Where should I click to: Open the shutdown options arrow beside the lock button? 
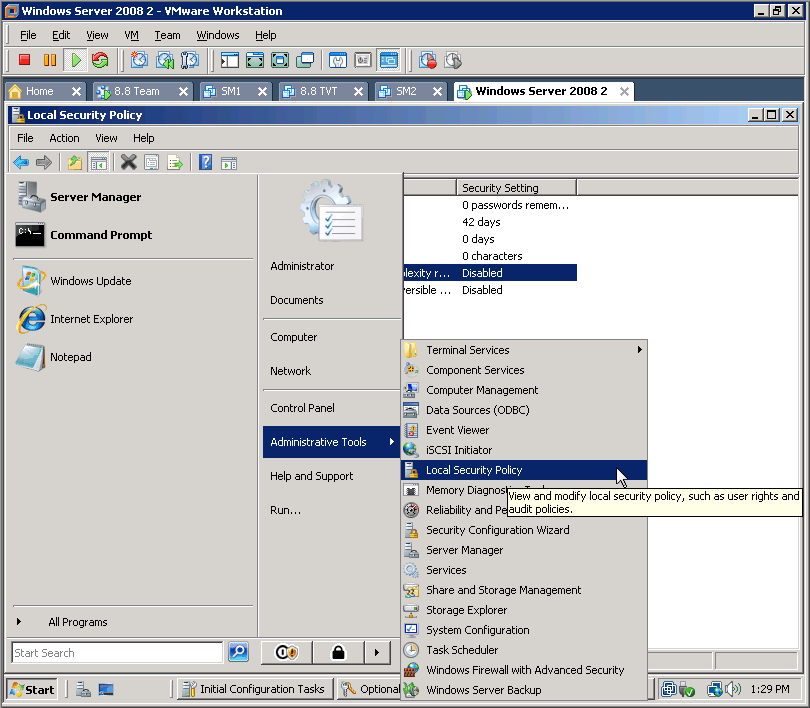click(x=377, y=652)
